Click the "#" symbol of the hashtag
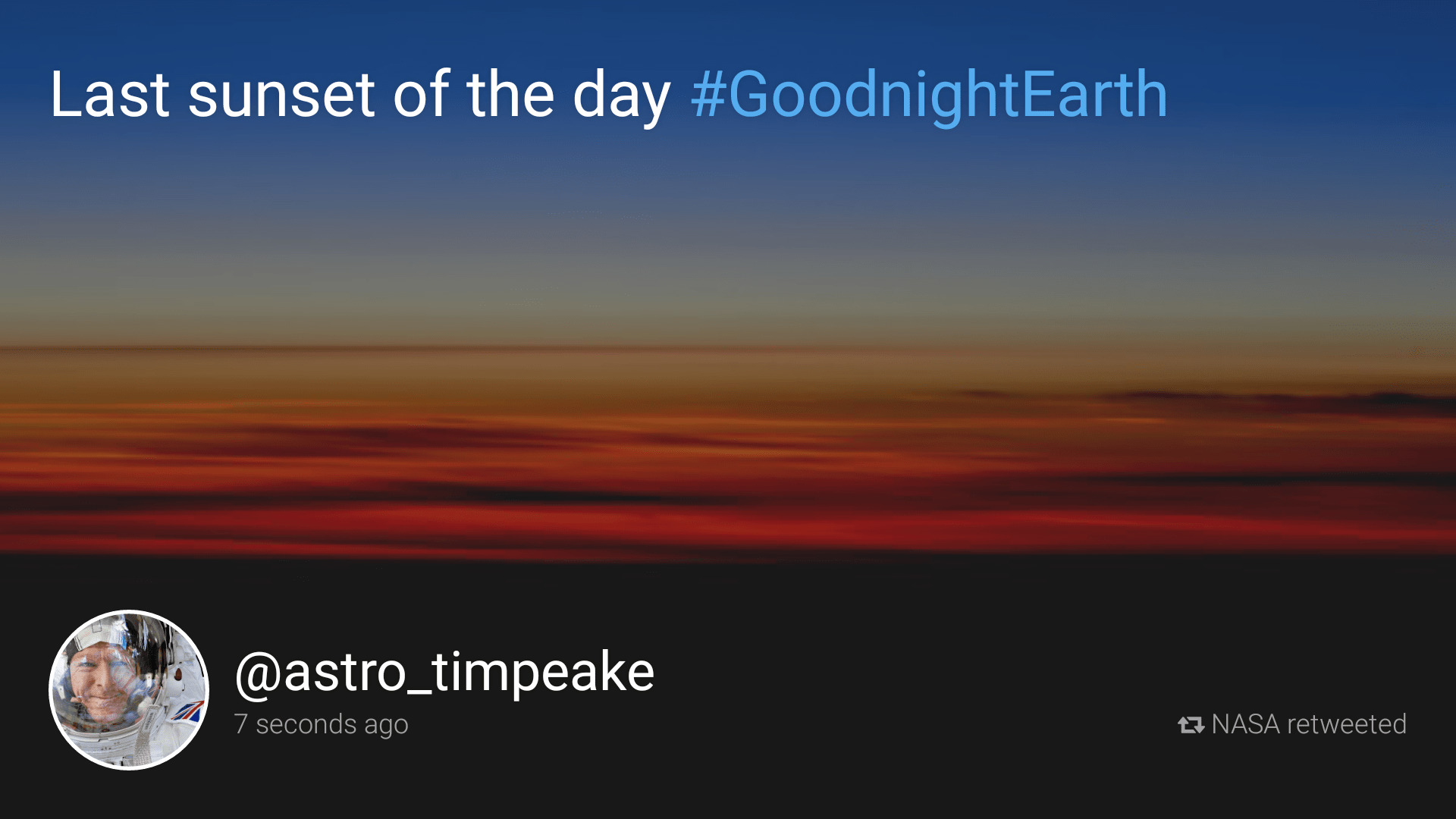Screen dimensions: 1456x819 (x=709, y=95)
